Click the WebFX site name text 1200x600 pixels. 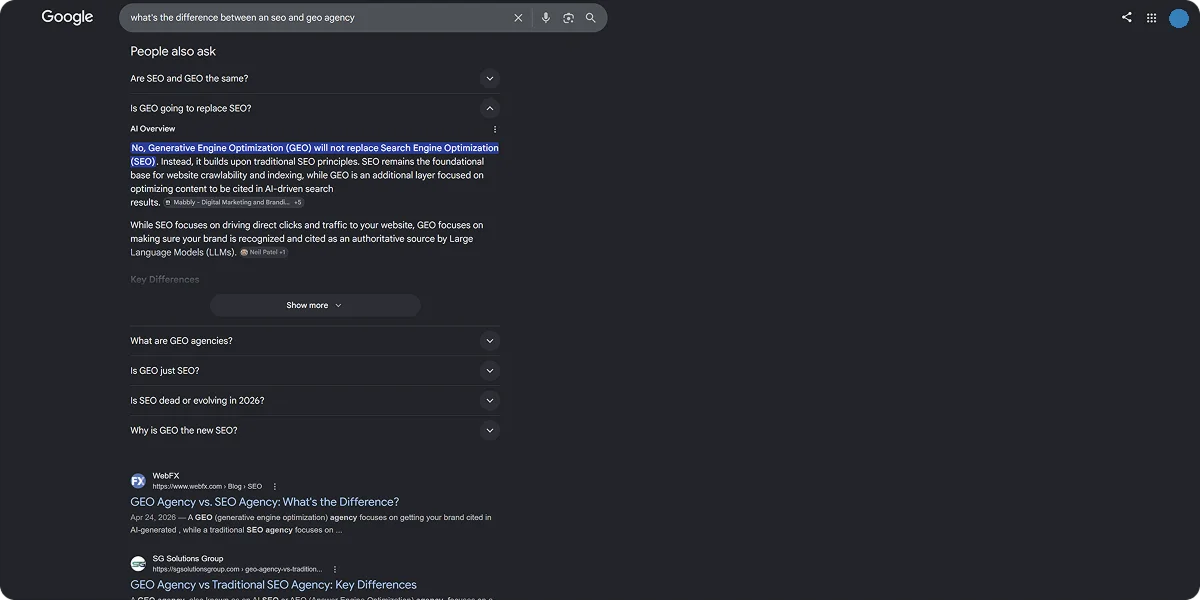point(166,476)
